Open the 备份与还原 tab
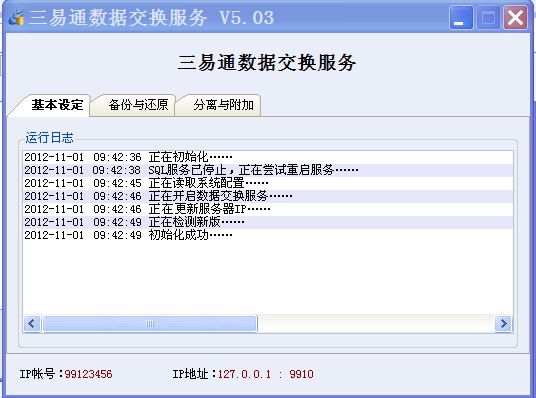 pyautogui.click(x=138, y=105)
